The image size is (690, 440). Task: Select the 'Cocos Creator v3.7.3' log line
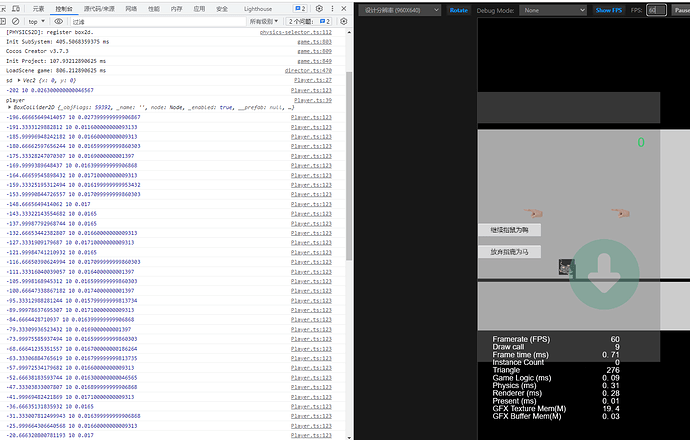coord(37,51)
